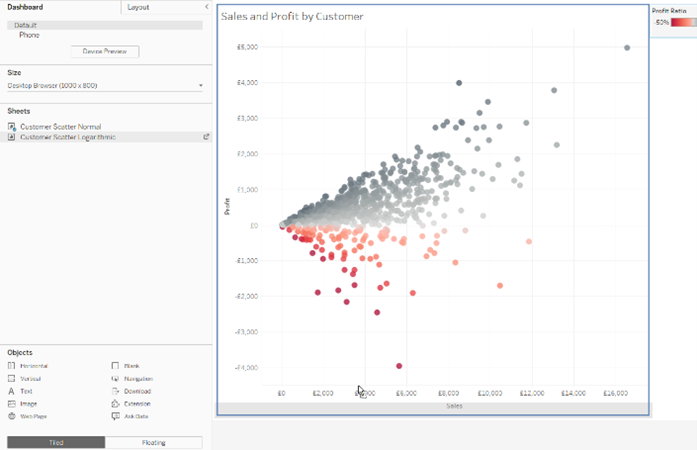This screenshot has width=697, height=450.
Task: Click the Ask Data object label
Action: [x=136, y=417]
